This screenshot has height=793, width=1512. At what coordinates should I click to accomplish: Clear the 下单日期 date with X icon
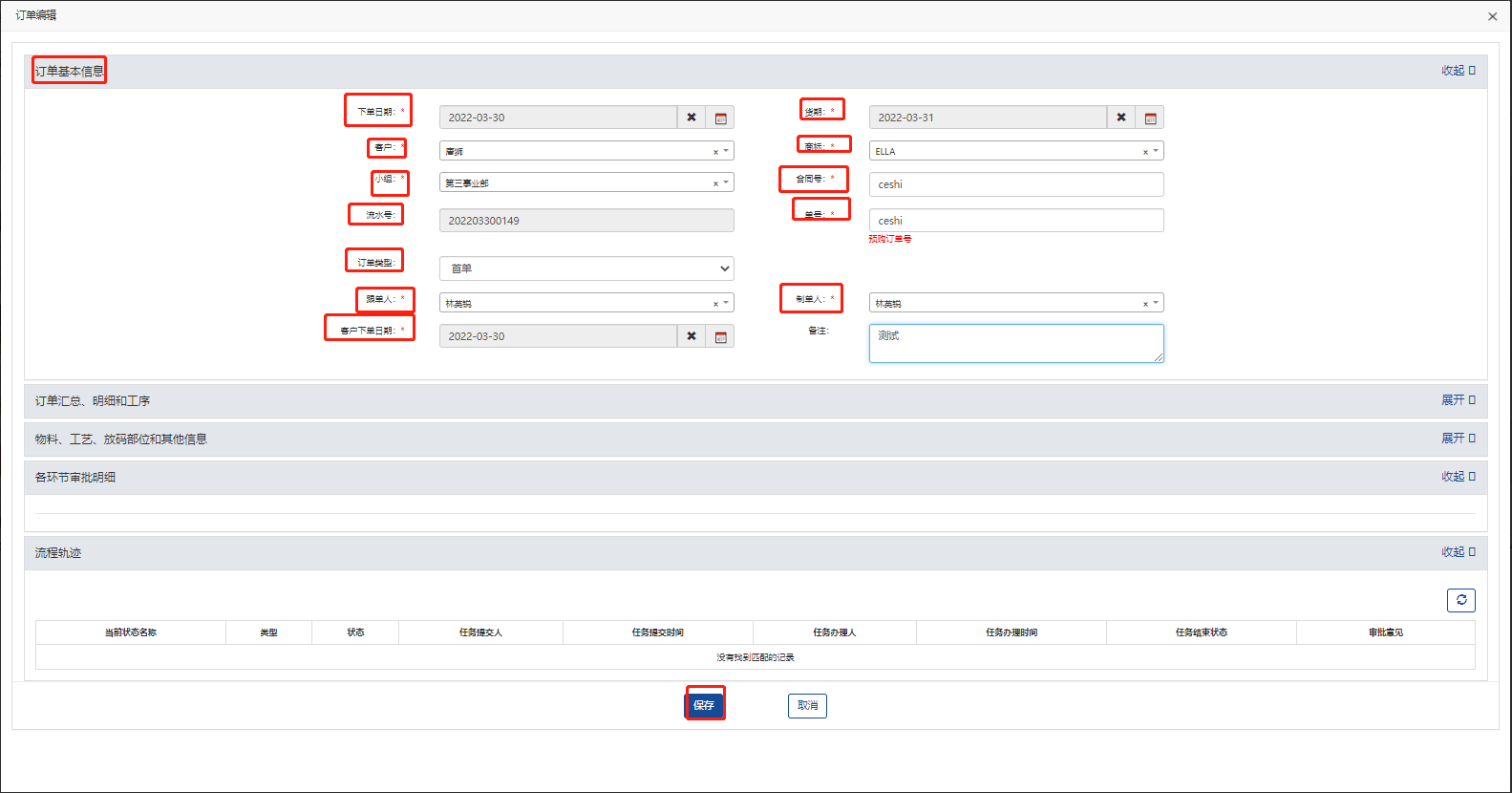[692, 118]
